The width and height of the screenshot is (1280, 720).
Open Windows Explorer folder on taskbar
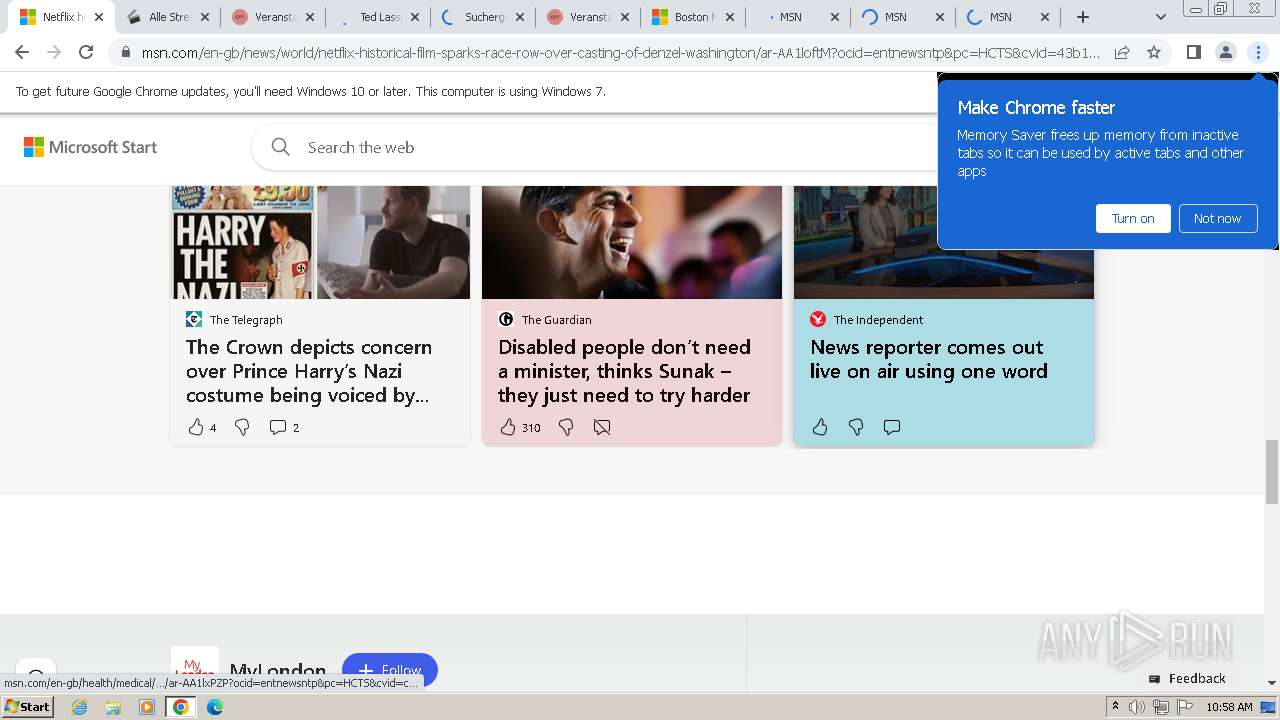coord(113,707)
